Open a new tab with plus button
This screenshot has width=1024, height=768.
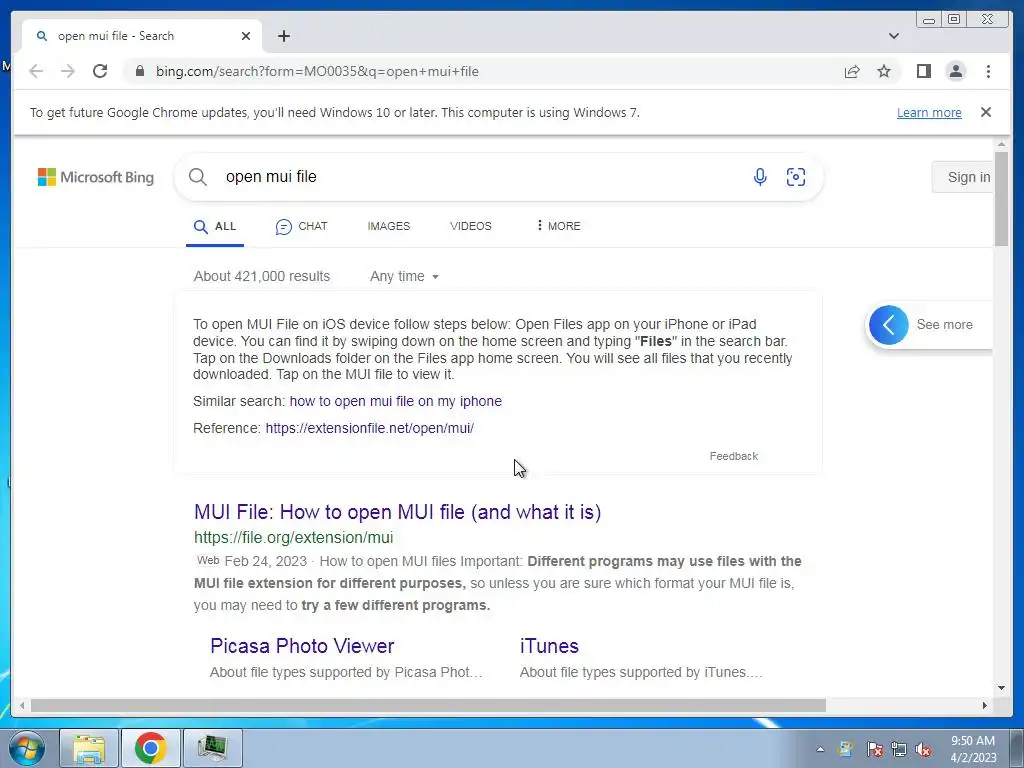point(283,36)
